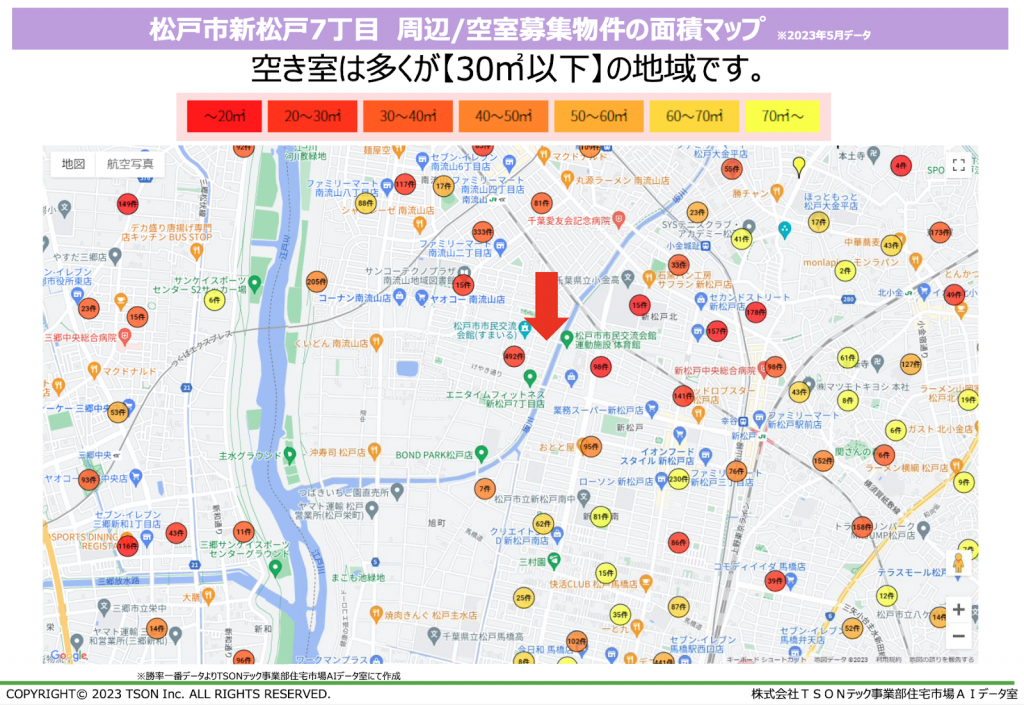Viewport: 1024px width, 705px height.
Task: Click the 152件 orange marker
Action: pos(822,461)
